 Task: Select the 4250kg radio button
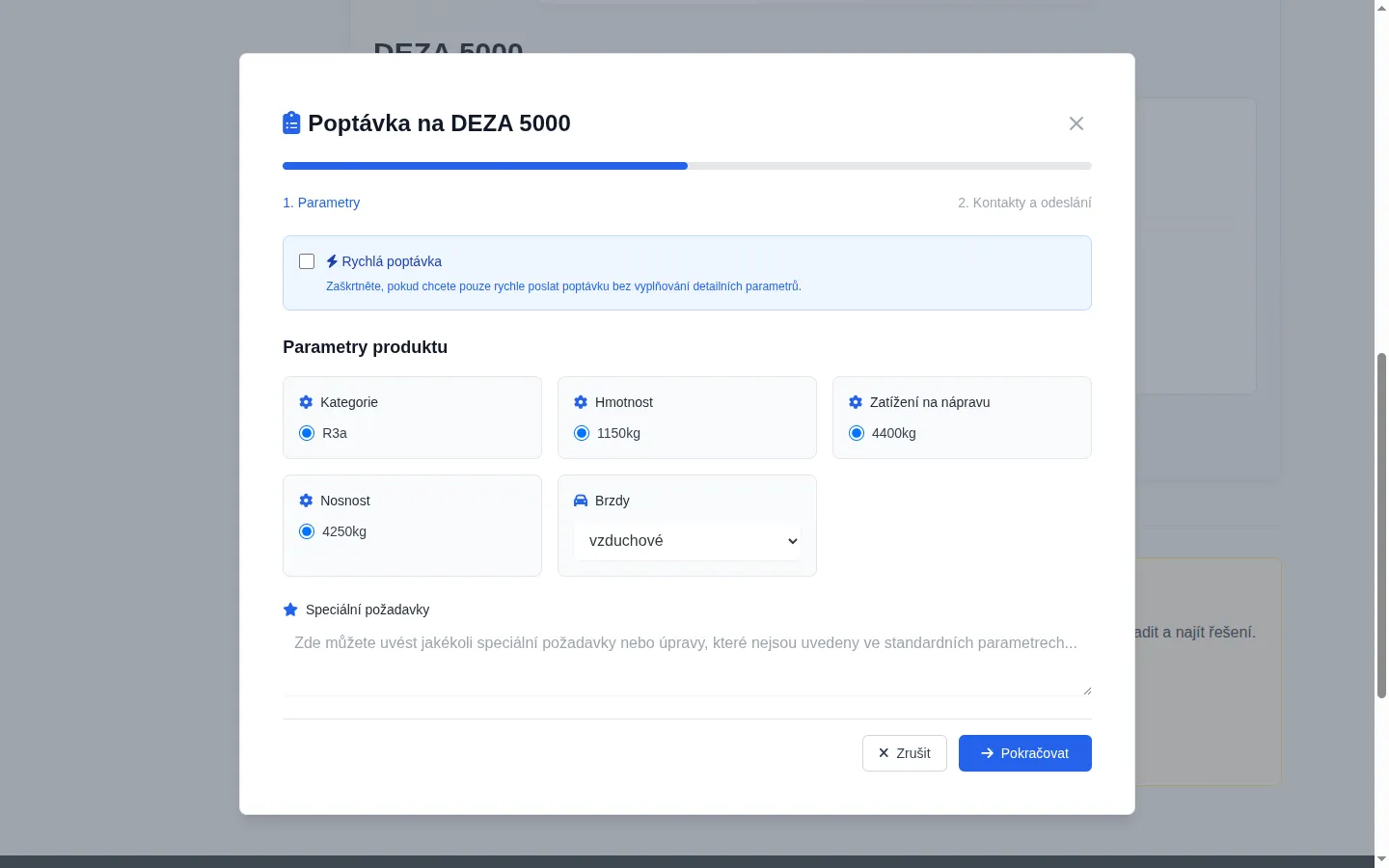click(307, 531)
